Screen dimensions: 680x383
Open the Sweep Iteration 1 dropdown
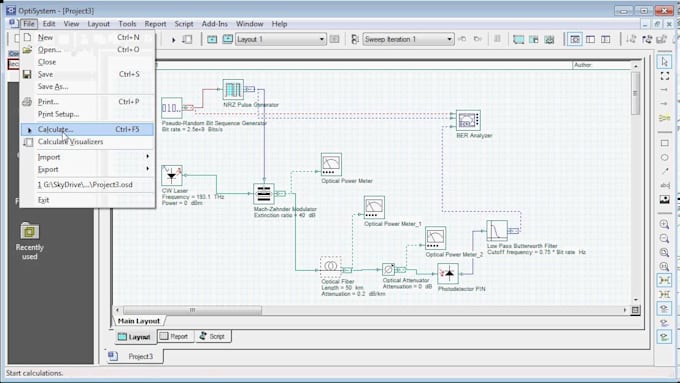pos(449,39)
